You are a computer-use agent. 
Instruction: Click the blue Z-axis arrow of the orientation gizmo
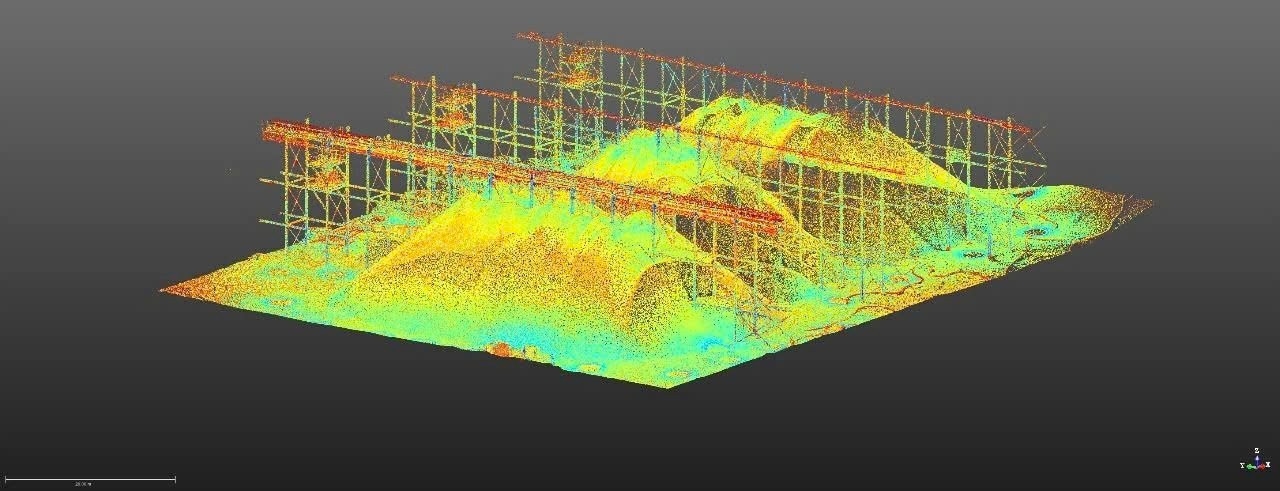click(1255, 457)
